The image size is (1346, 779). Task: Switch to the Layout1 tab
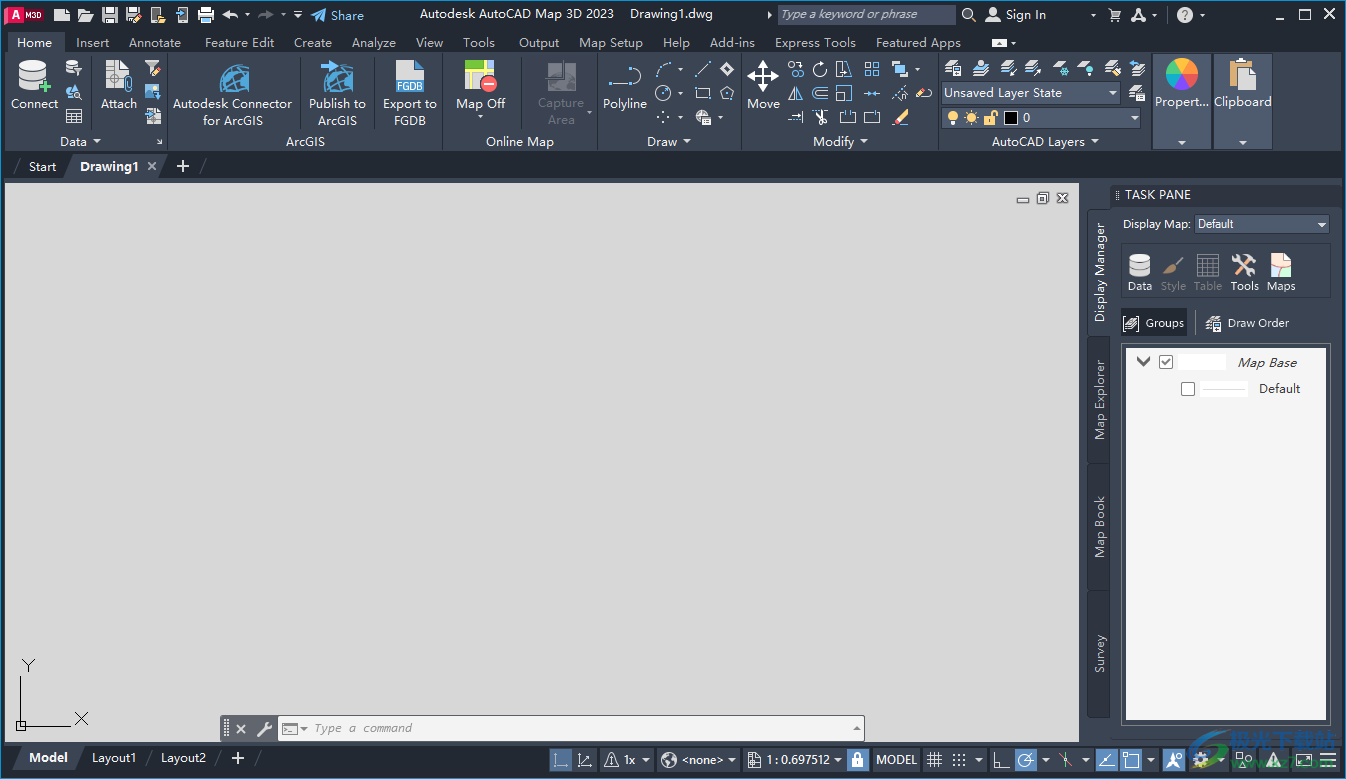tap(113, 758)
